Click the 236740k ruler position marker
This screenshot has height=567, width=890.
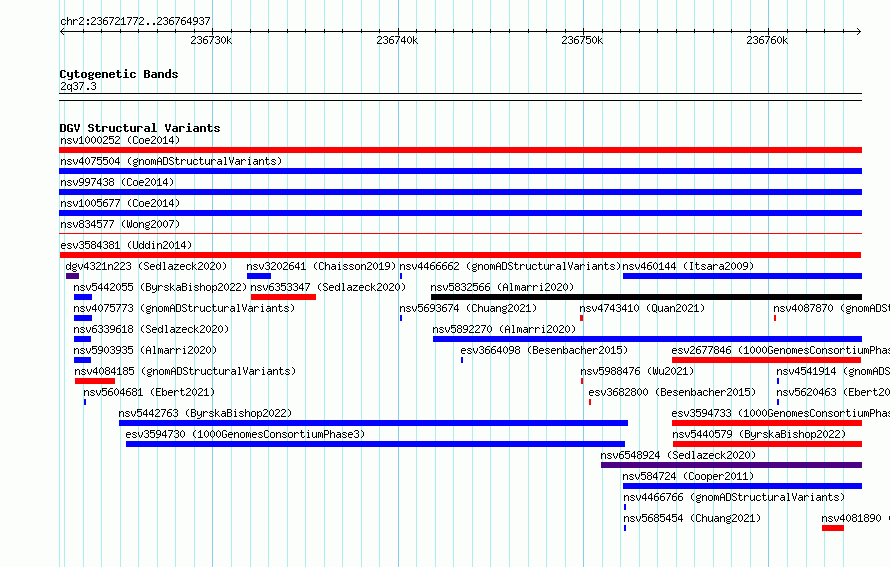click(x=397, y=40)
